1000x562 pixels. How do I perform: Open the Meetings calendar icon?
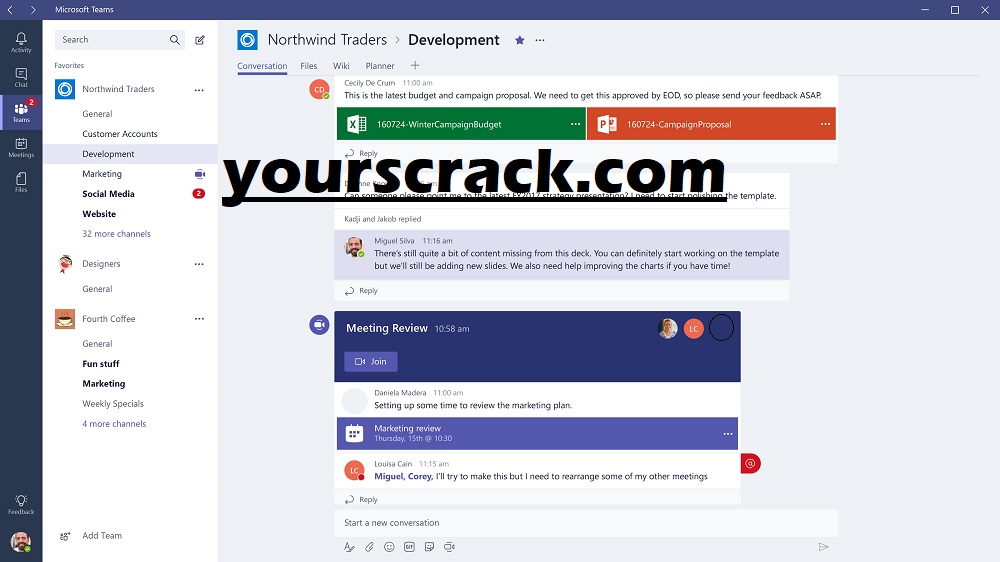(21, 147)
